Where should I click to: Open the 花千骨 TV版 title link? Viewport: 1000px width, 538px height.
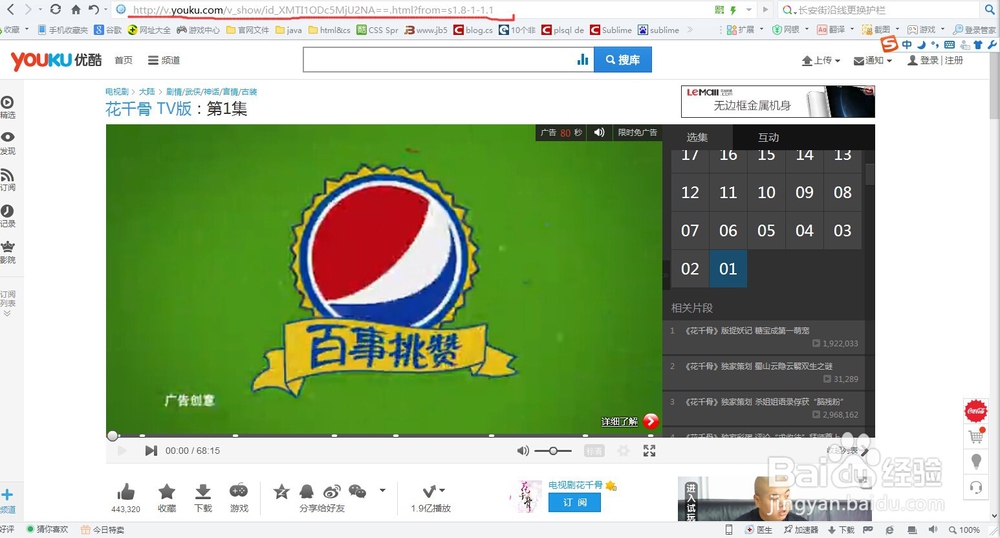click(149, 108)
